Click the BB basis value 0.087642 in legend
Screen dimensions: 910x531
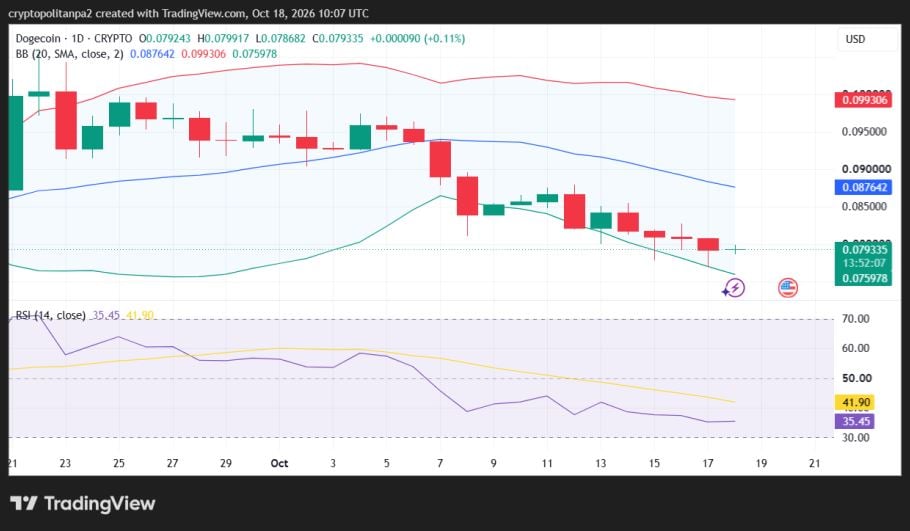coord(152,54)
